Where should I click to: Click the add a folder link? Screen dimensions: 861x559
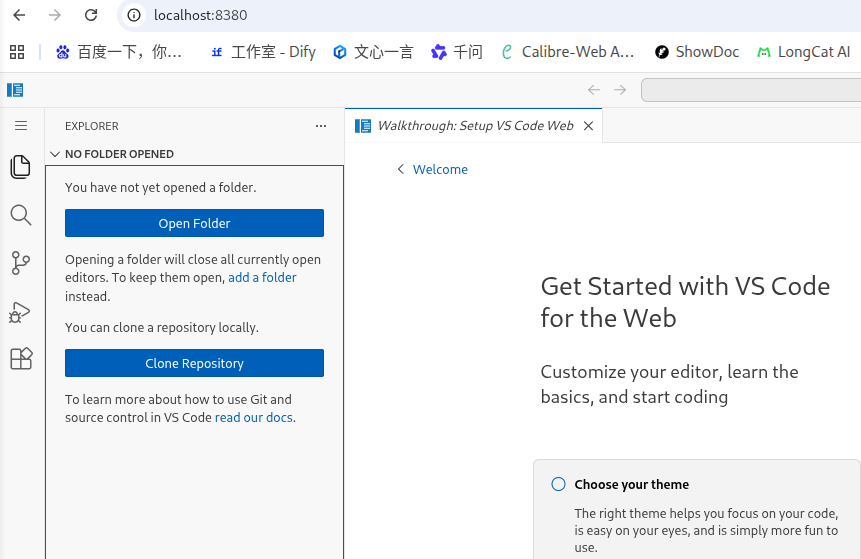262,278
